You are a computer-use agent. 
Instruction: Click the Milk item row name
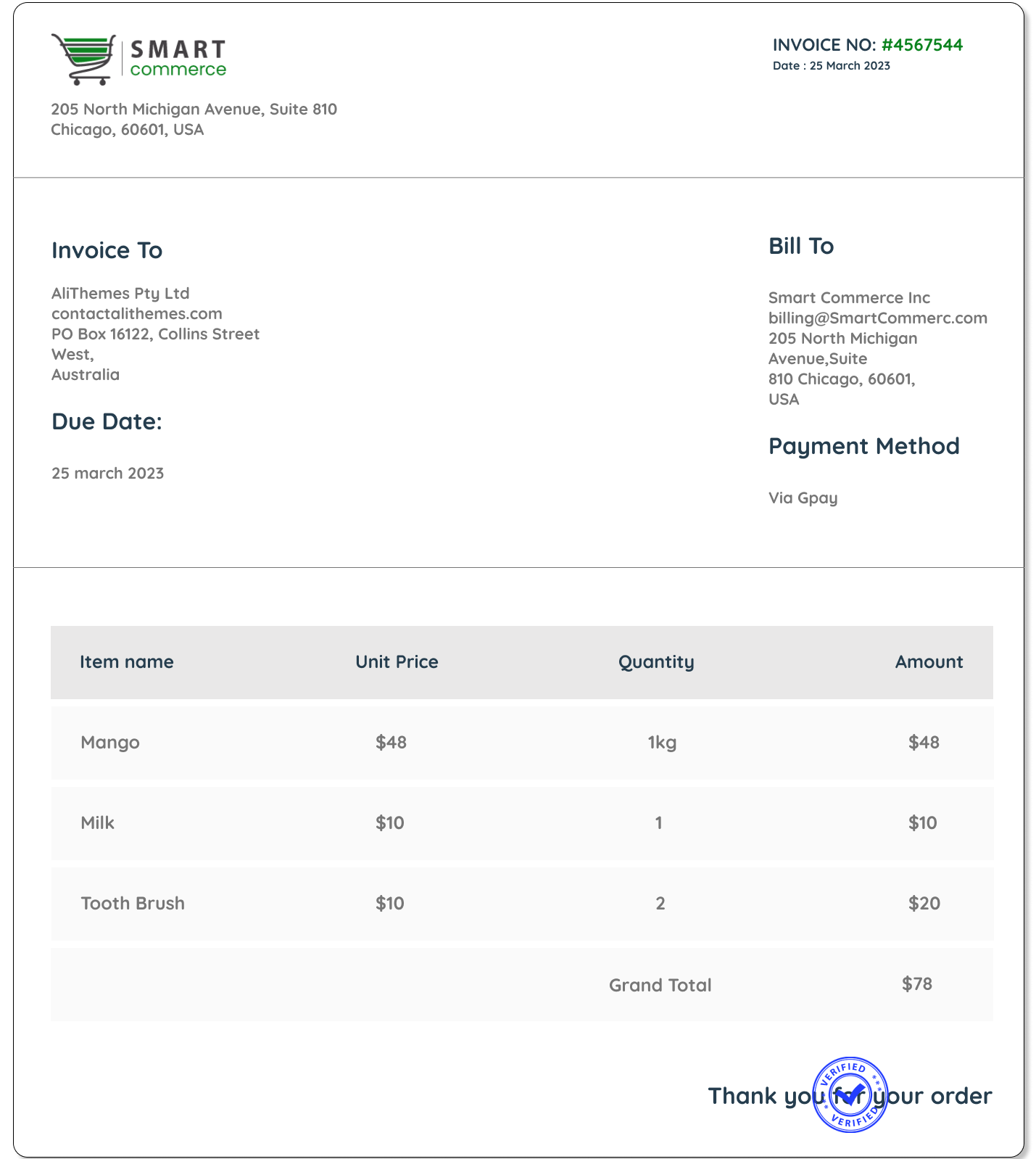98,822
